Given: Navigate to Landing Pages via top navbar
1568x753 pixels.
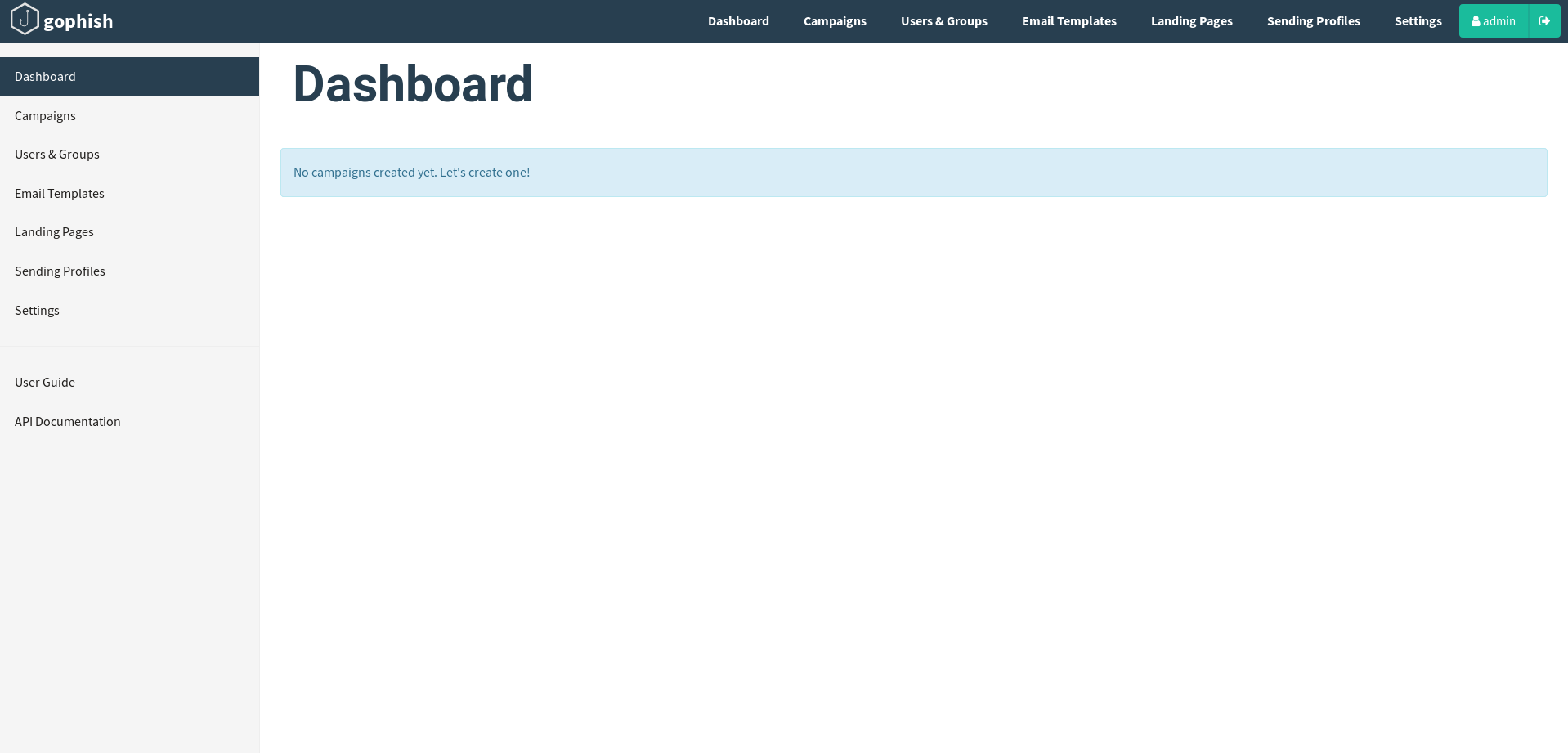Looking at the screenshot, I should [x=1191, y=21].
